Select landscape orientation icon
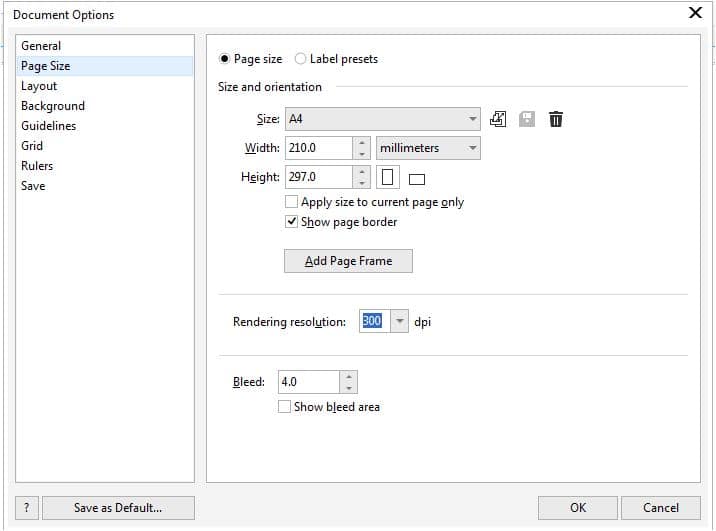The width and height of the screenshot is (716, 531). click(x=417, y=179)
